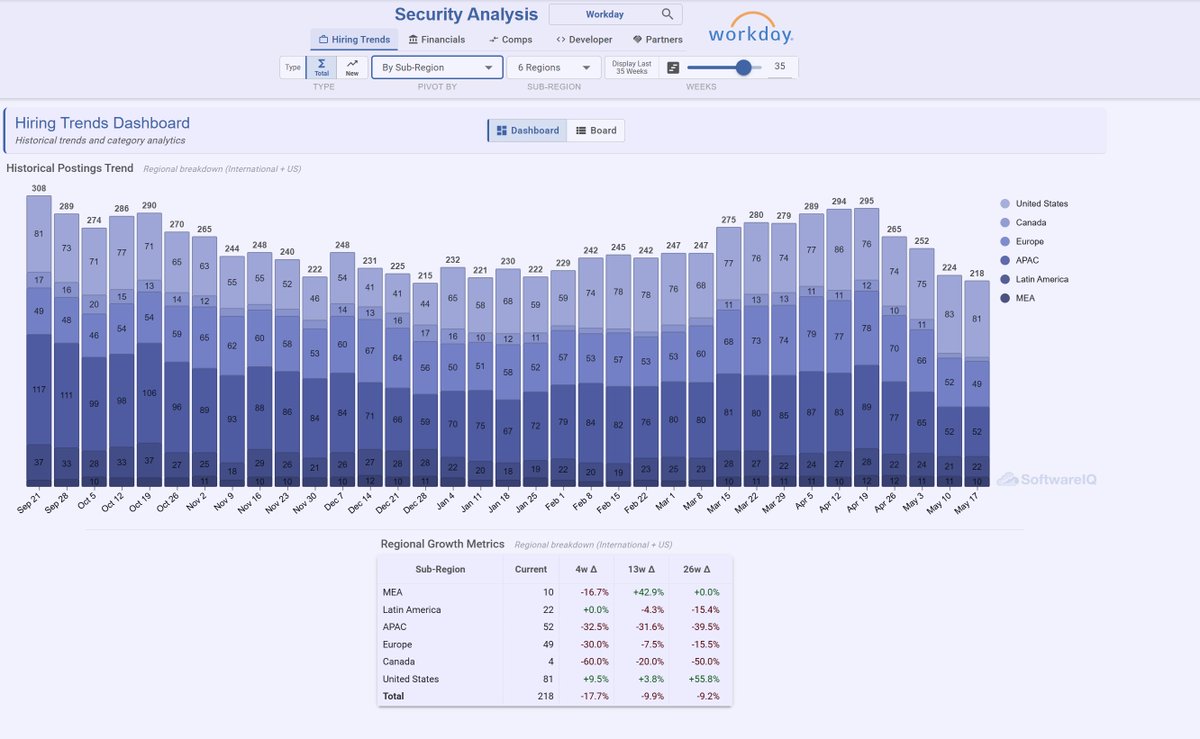This screenshot has width=1200, height=739.
Task: Expand the 6 Regions dropdown
Action: 553,67
